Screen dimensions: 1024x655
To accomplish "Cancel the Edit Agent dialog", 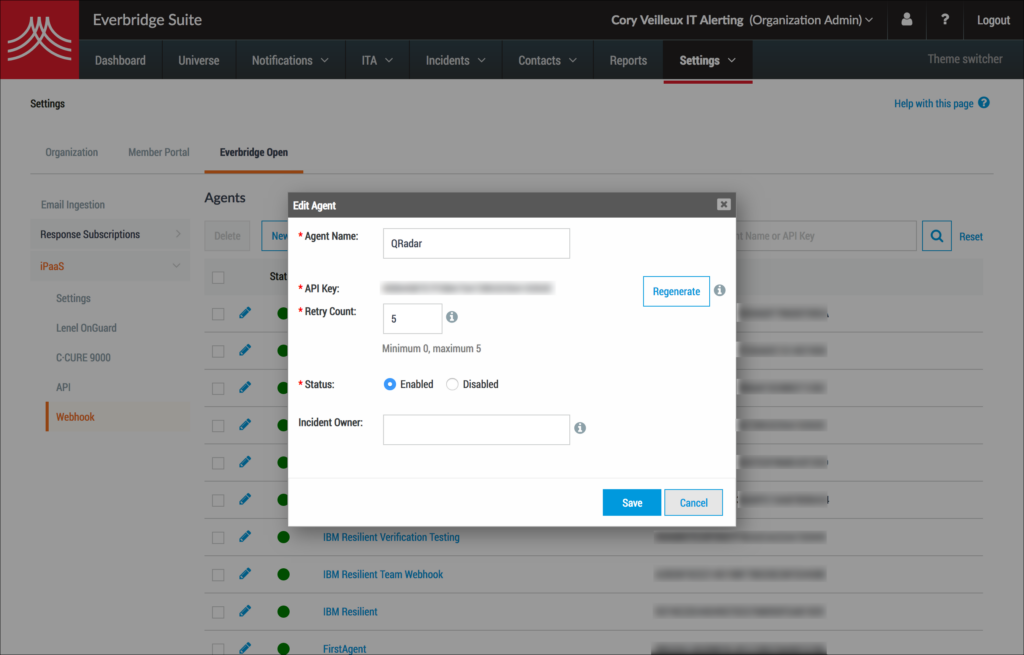I will 693,502.
